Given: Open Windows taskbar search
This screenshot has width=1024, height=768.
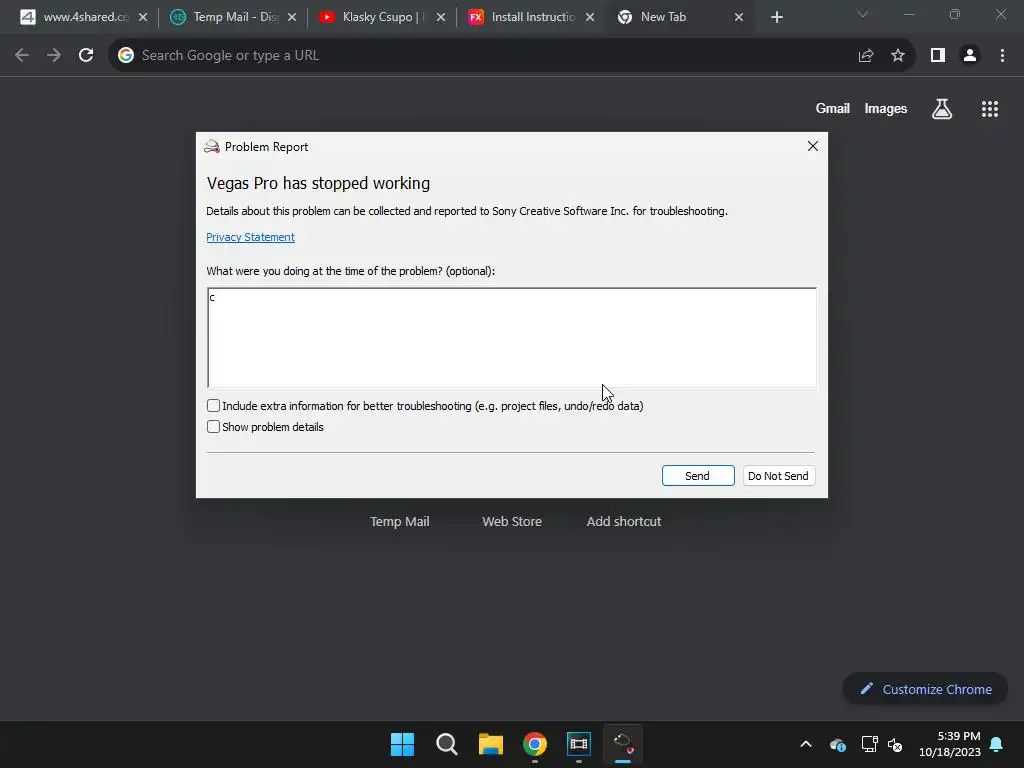Looking at the screenshot, I should (x=447, y=744).
